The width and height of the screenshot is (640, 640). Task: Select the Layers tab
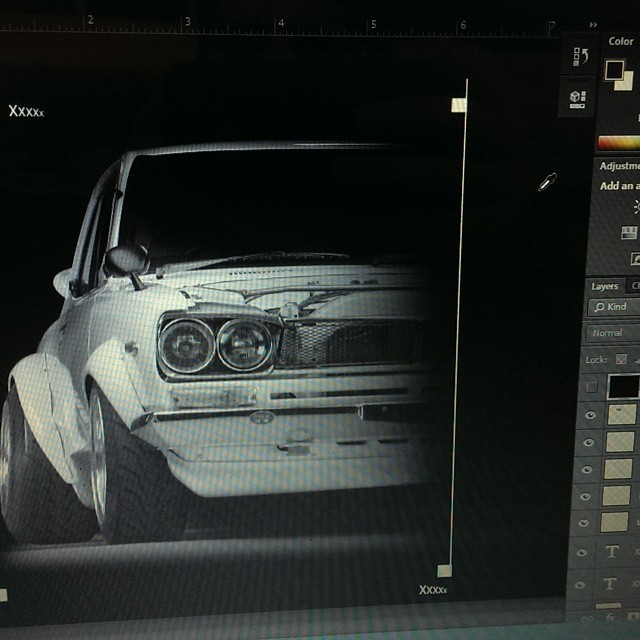[x=604, y=287]
